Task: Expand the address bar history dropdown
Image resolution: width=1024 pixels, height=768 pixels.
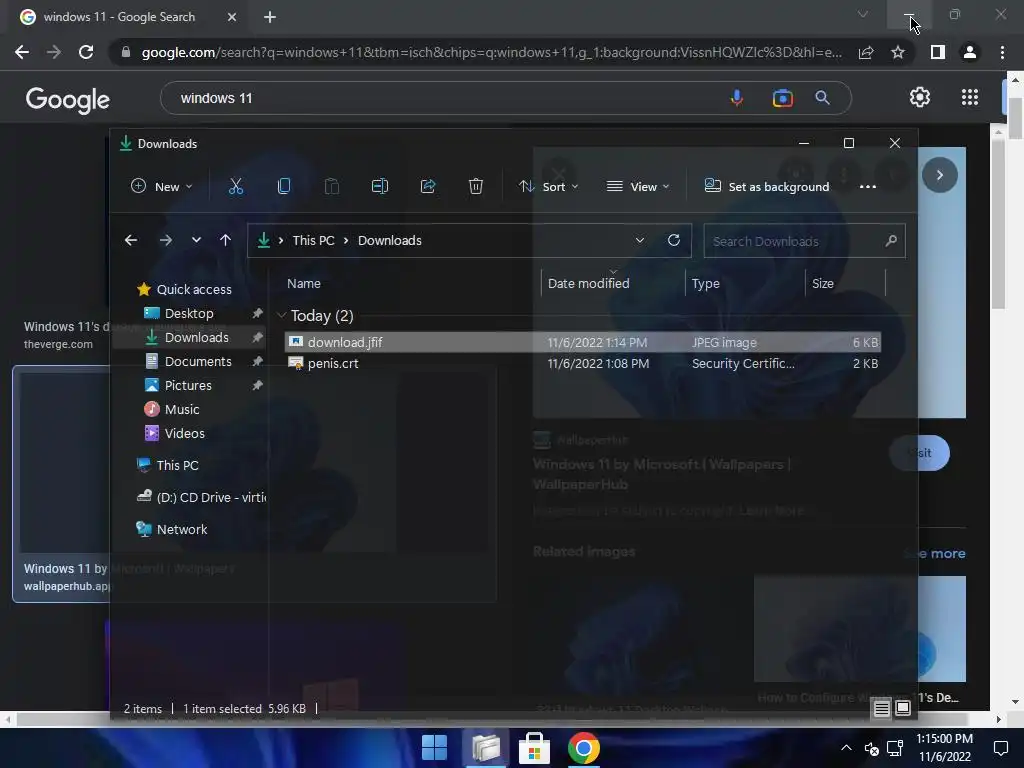Action: point(639,240)
